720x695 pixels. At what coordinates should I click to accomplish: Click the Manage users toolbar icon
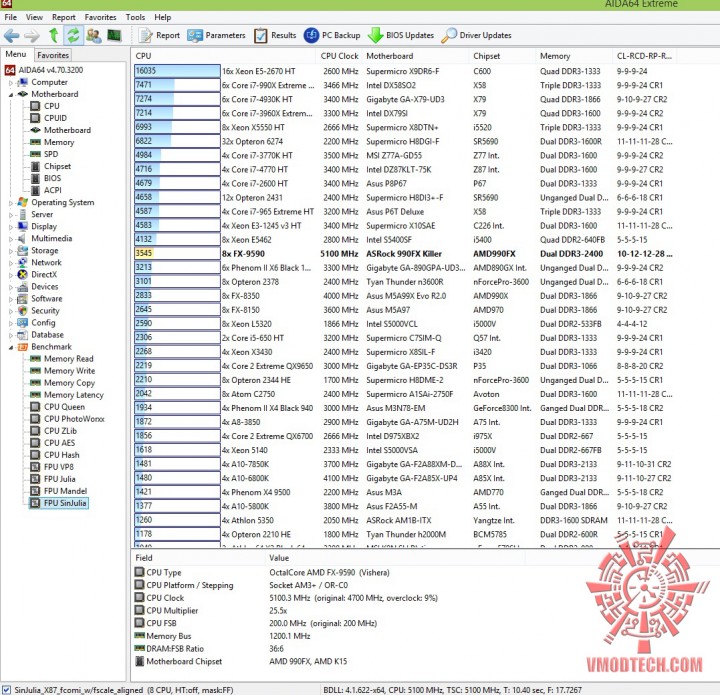point(94,35)
